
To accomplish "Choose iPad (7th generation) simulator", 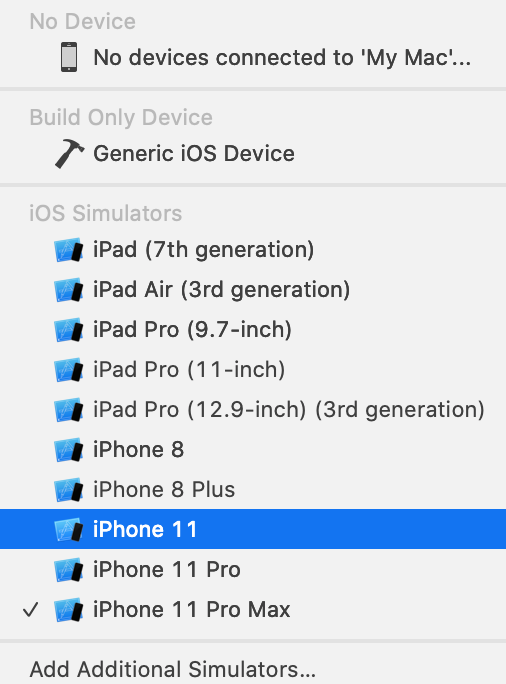I will [253, 250].
